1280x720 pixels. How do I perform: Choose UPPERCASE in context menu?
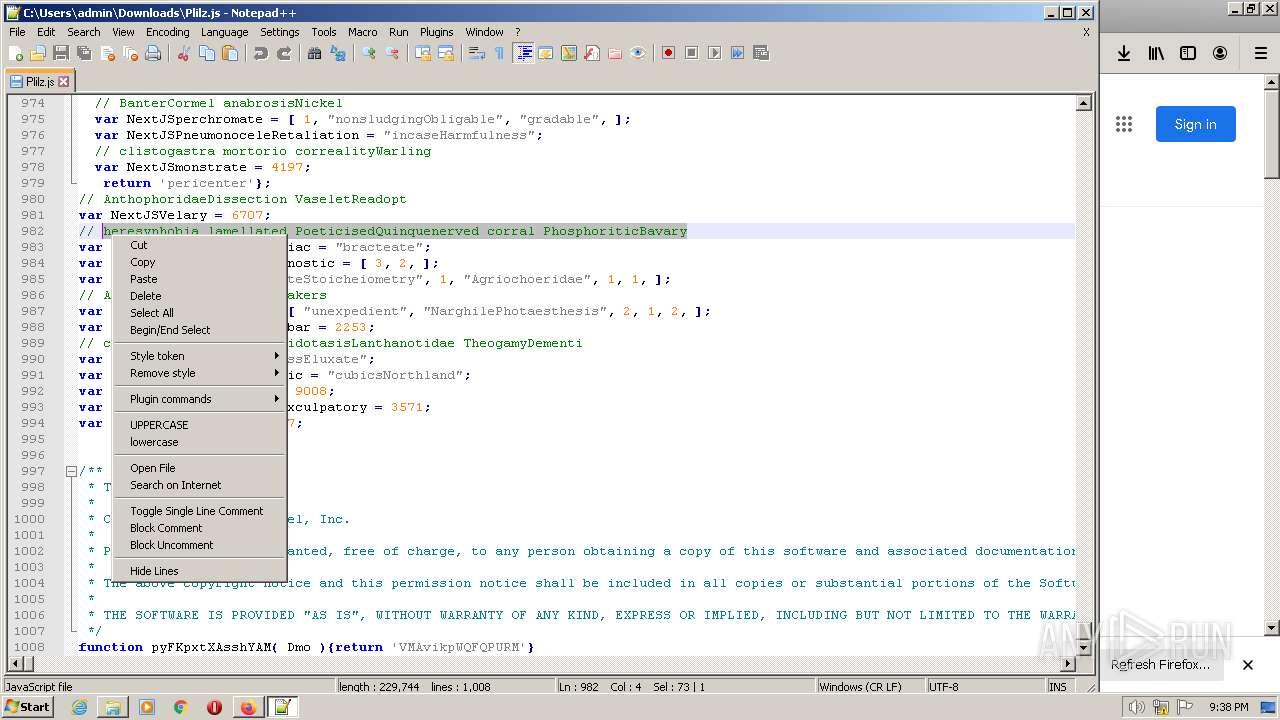(199, 425)
